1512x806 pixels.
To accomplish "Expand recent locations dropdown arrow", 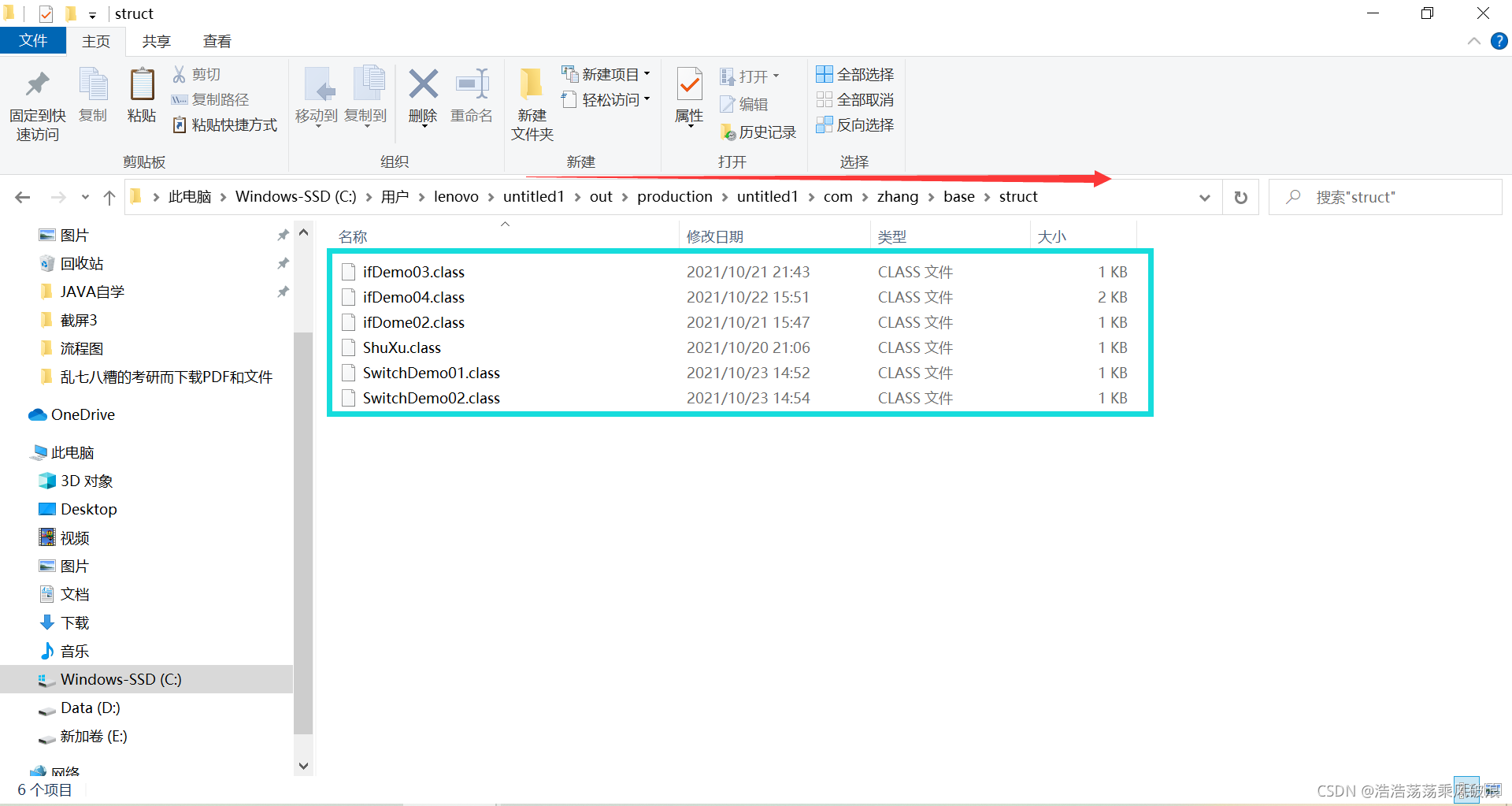I will [x=85, y=197].
